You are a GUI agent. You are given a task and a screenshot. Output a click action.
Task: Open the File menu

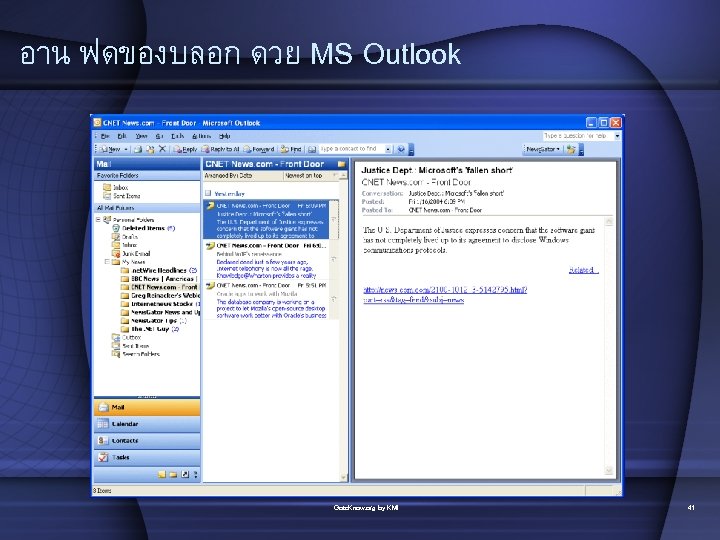(x=105, y=136)
